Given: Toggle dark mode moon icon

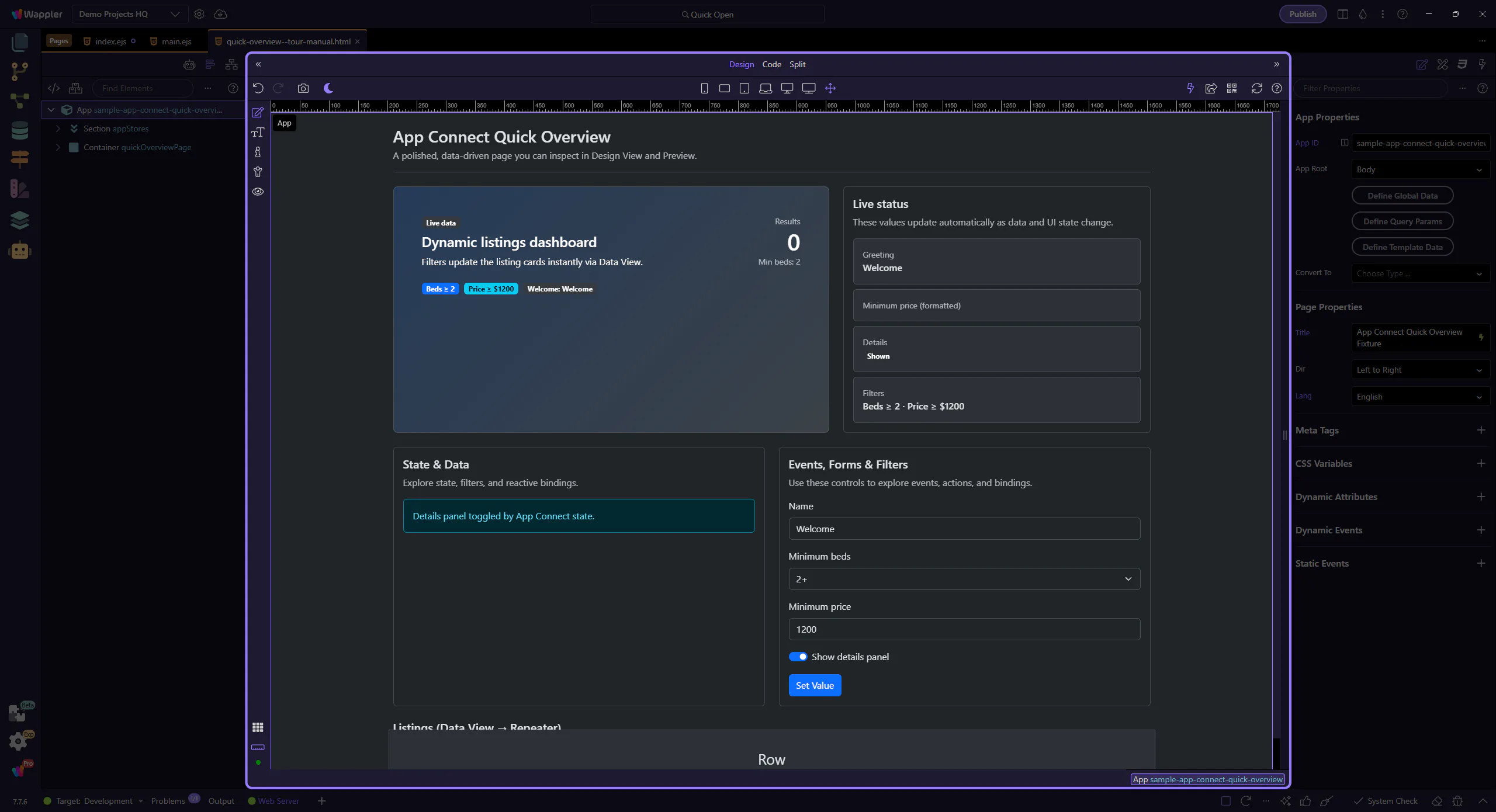Looking at the screenshot, I should click(328, 88).
